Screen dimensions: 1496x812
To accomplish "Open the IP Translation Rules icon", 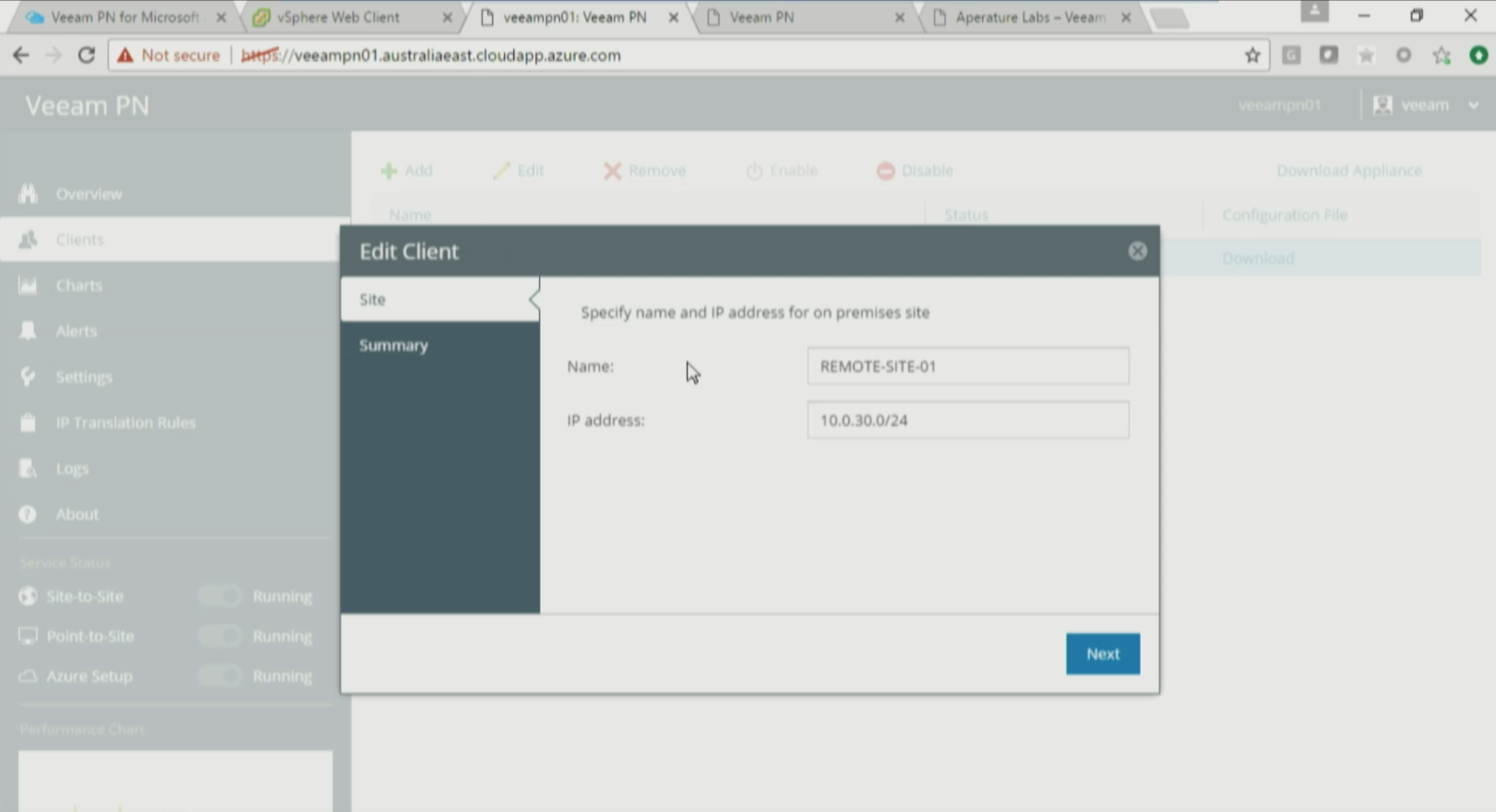I will click(29, 423).
